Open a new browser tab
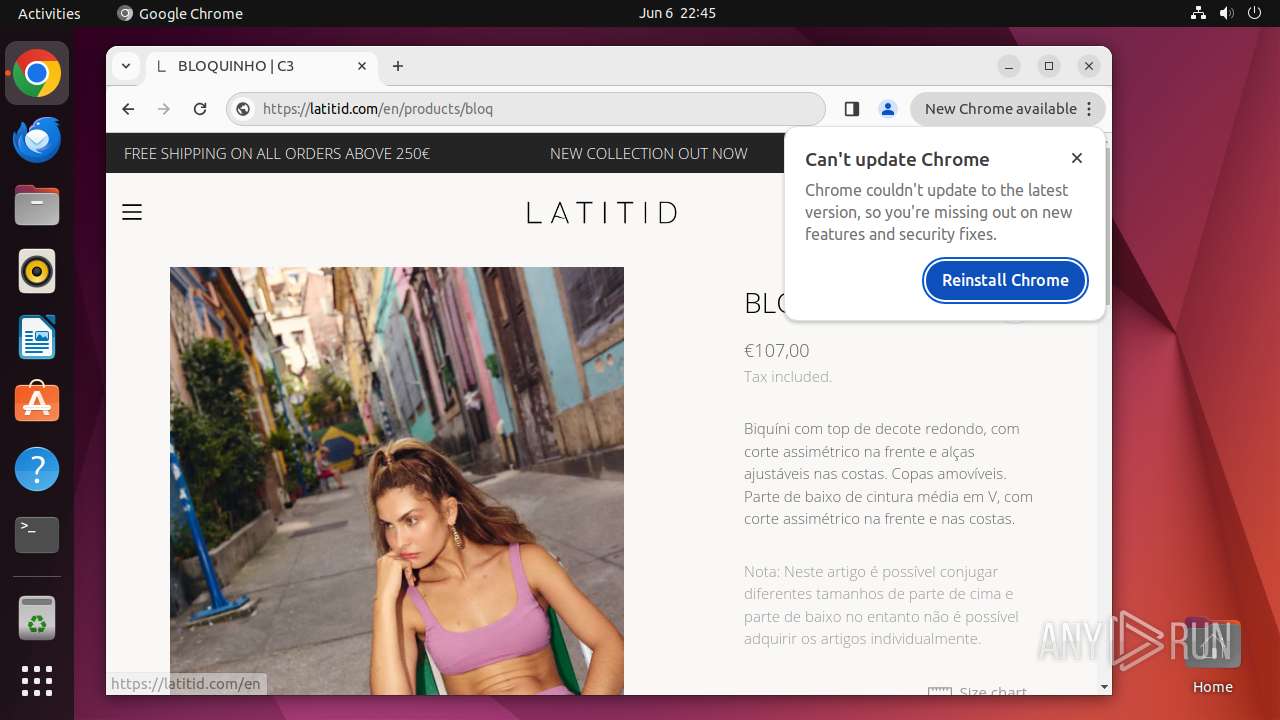The height and width of the screenshot is (720, 1280). (398, 66)
